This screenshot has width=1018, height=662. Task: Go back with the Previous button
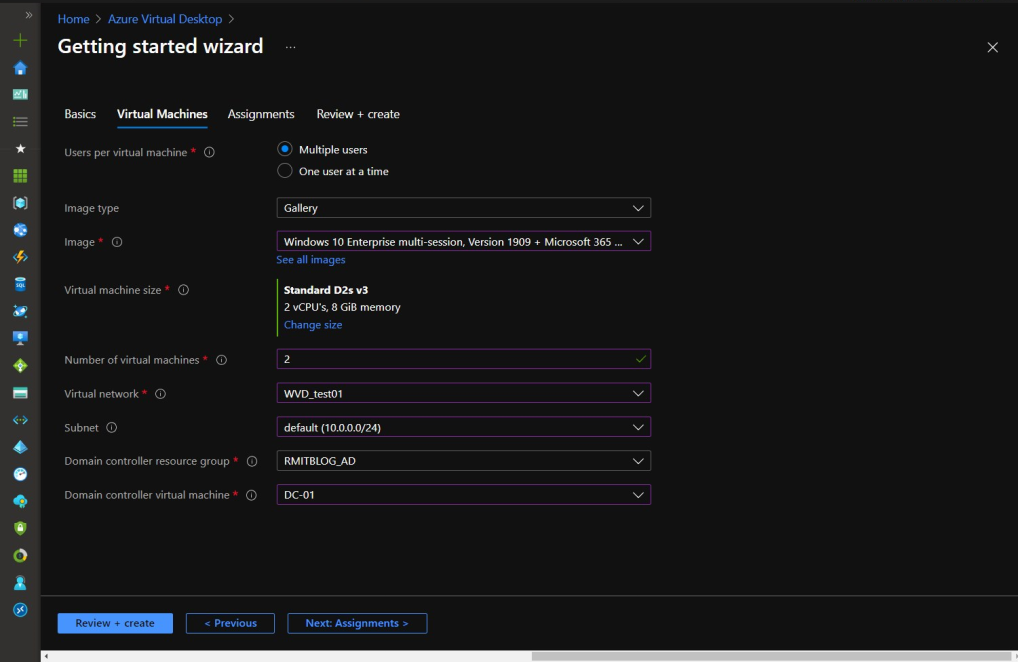click(x=230, y=623)
